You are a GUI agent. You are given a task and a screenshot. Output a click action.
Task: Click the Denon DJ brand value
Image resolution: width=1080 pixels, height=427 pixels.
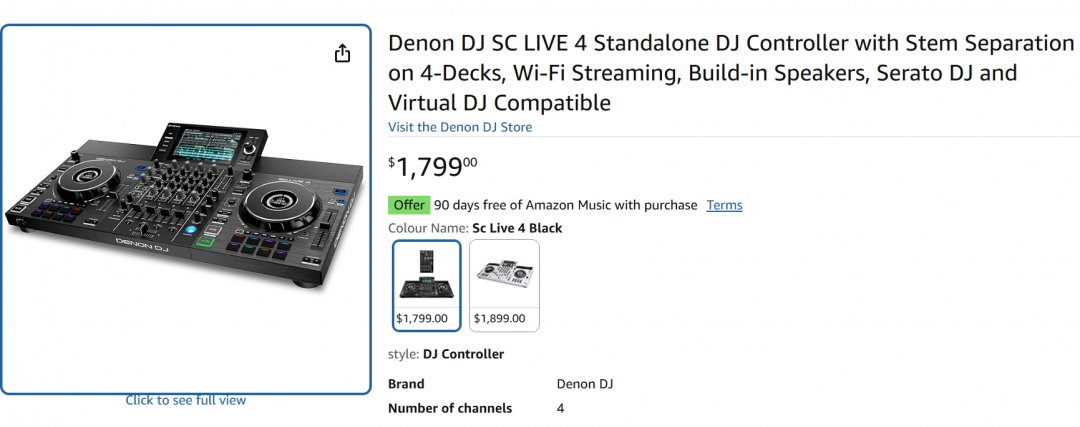(585, 384)
